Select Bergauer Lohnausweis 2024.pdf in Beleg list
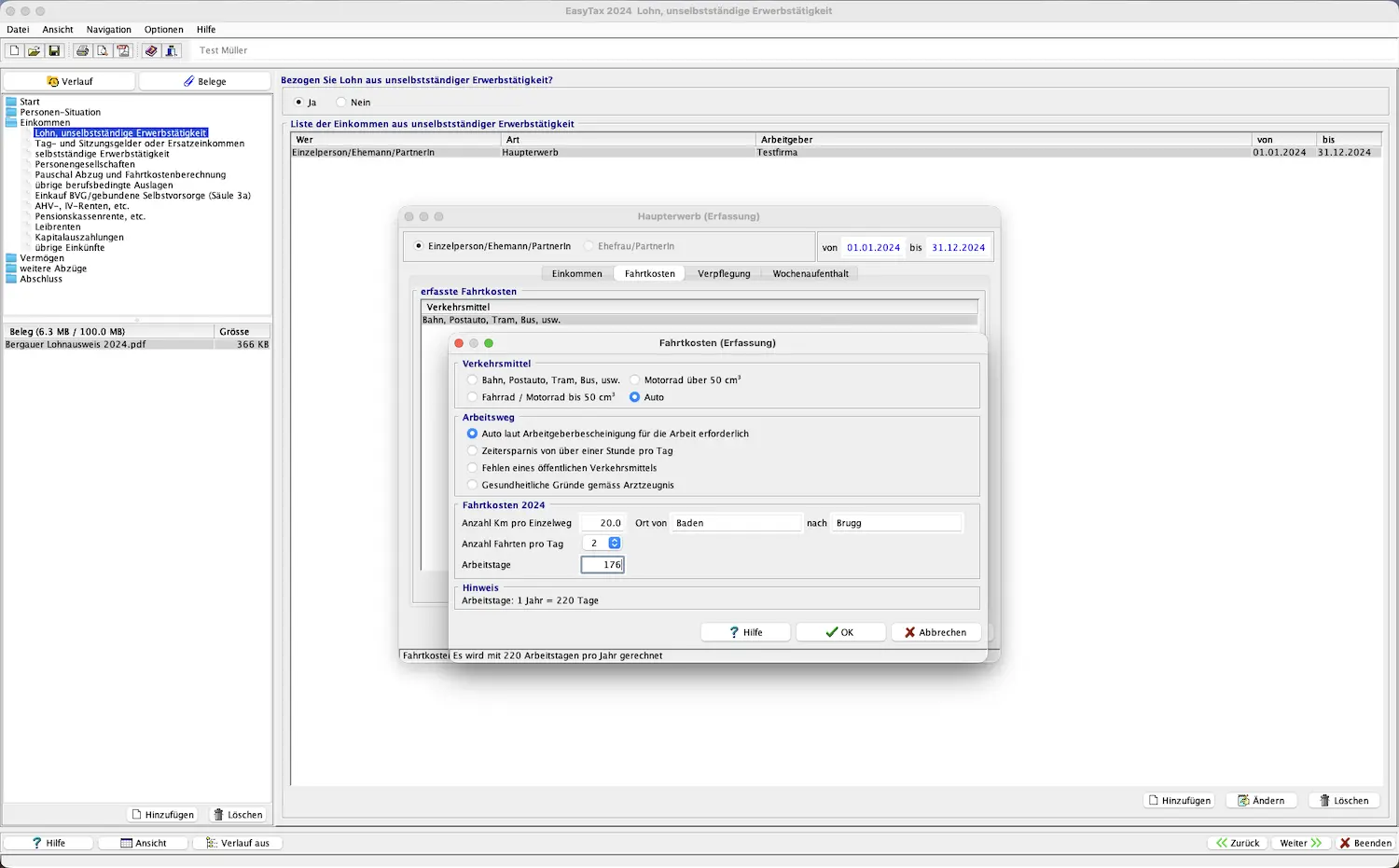This screenshot has width=1399, height=868. coord(76,345)
